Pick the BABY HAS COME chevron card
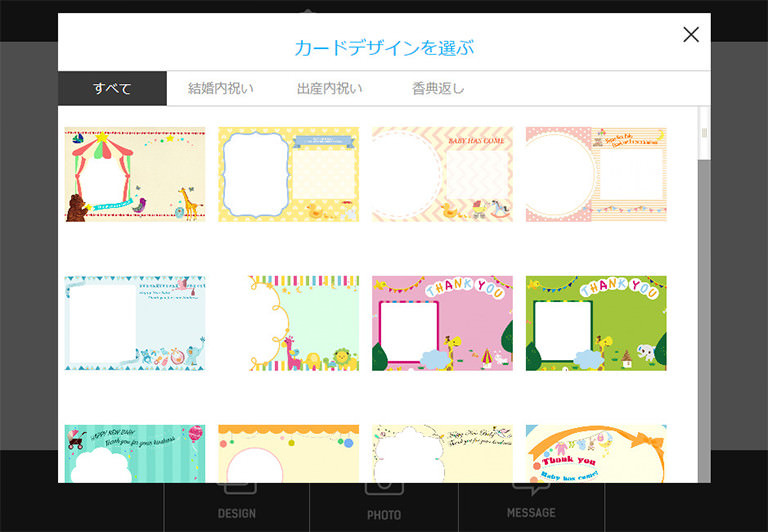 442,174
